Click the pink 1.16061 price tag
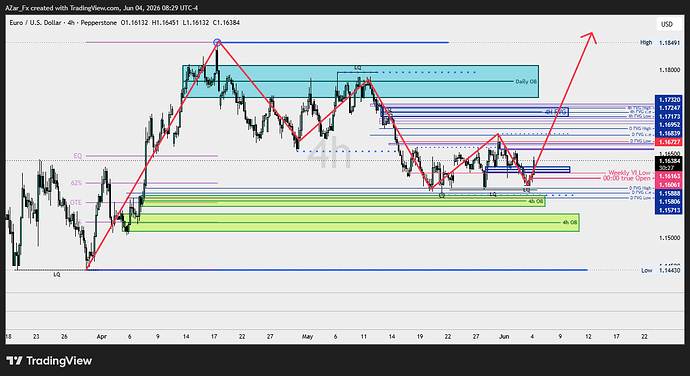 (669, 185)
